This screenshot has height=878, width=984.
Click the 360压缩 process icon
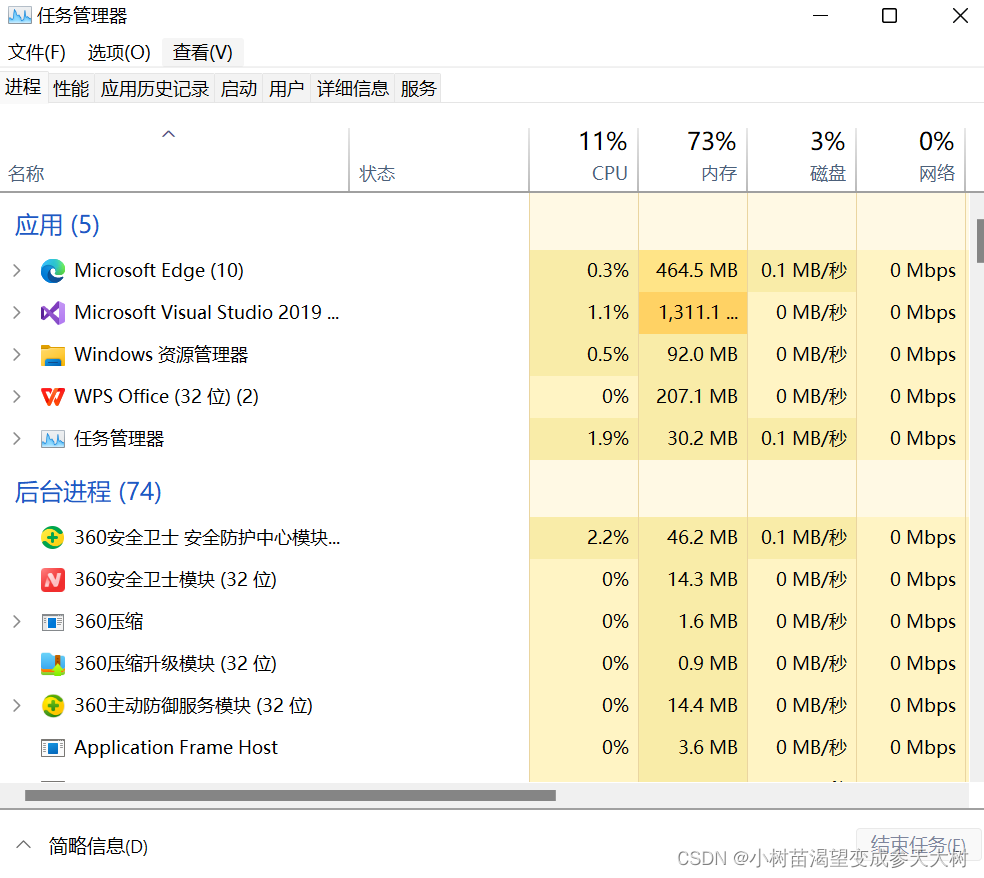click(53, 622)
